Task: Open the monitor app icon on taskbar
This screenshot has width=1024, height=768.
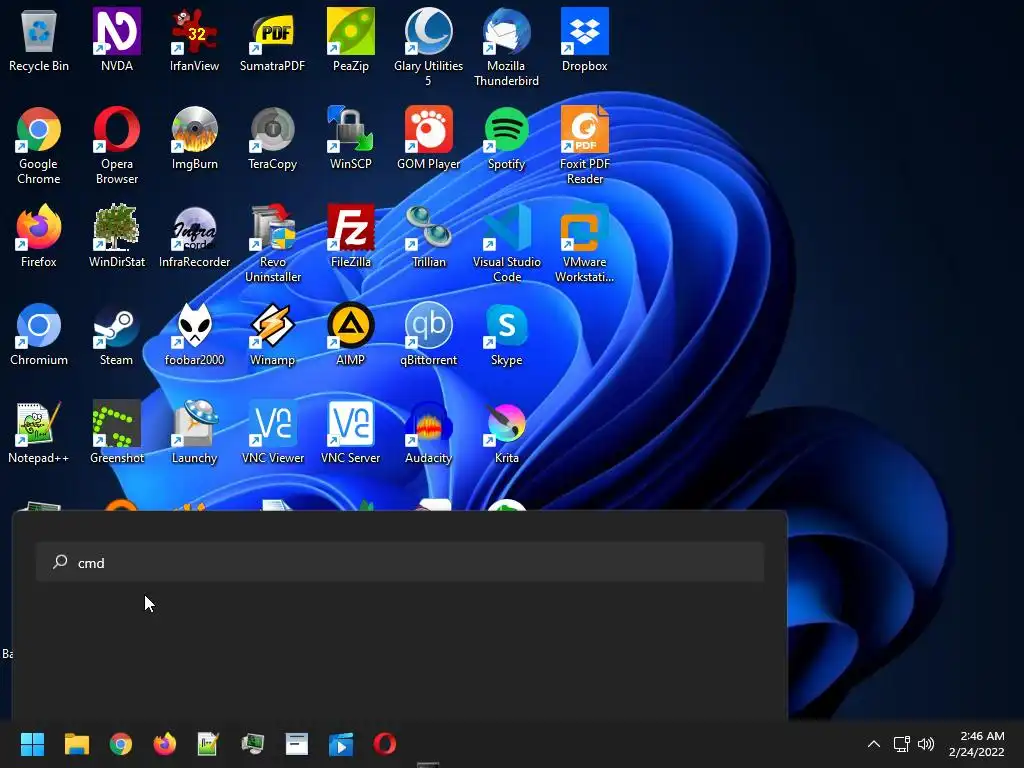Action: (253, 744)
